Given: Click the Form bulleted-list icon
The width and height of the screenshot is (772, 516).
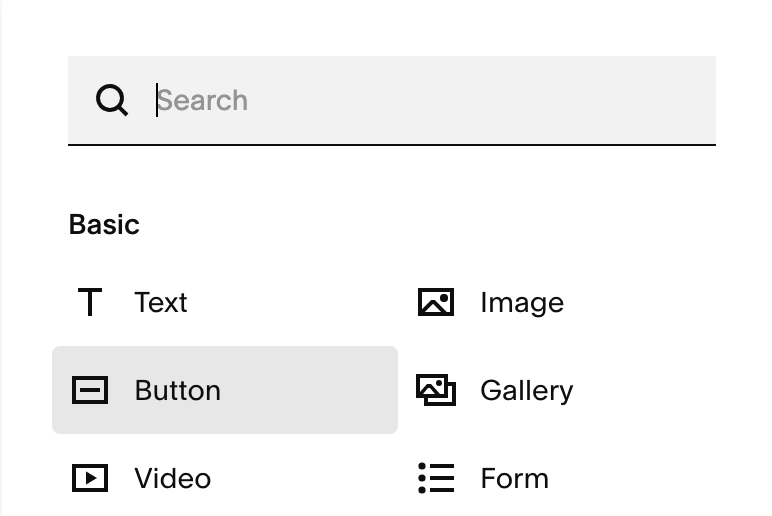Looking at the screenshot, I should point(436,478).
